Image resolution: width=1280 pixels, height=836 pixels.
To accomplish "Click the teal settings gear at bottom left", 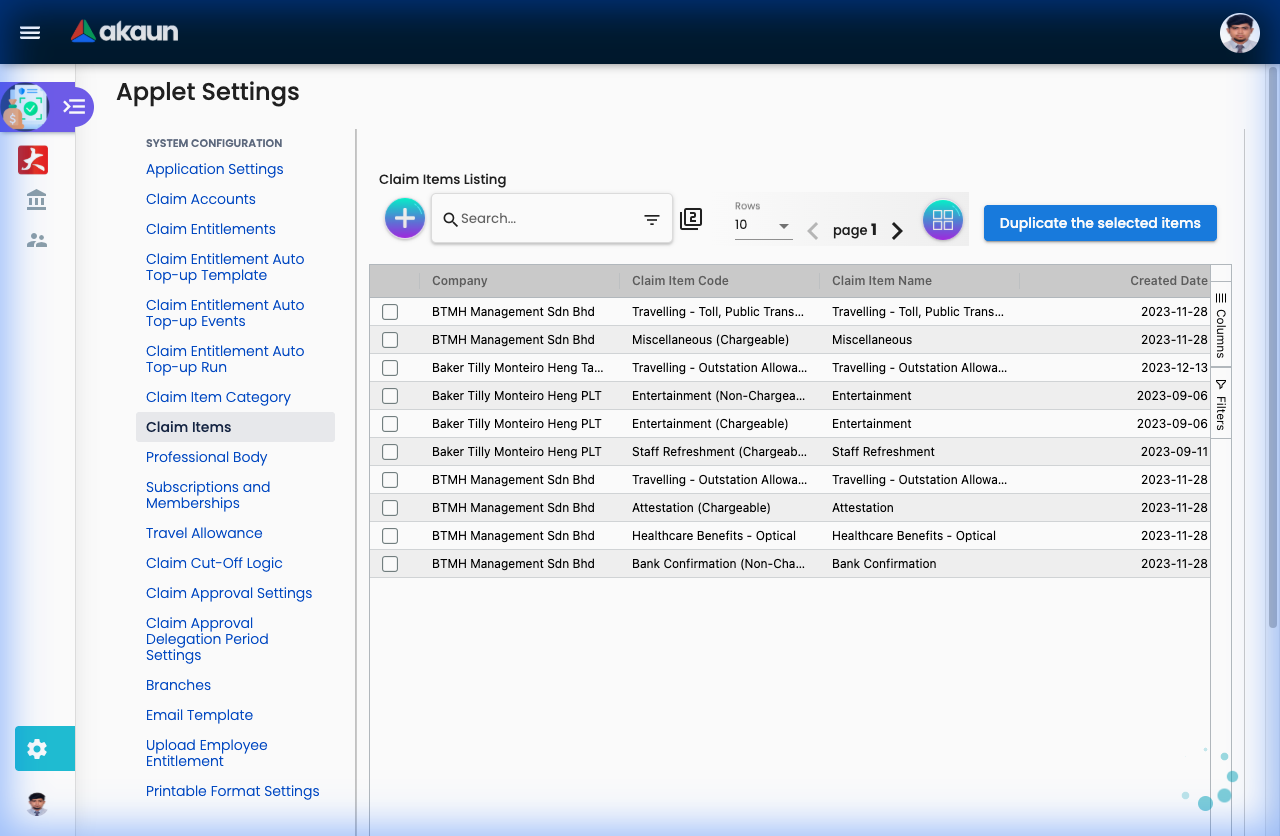I will point(44,748).
